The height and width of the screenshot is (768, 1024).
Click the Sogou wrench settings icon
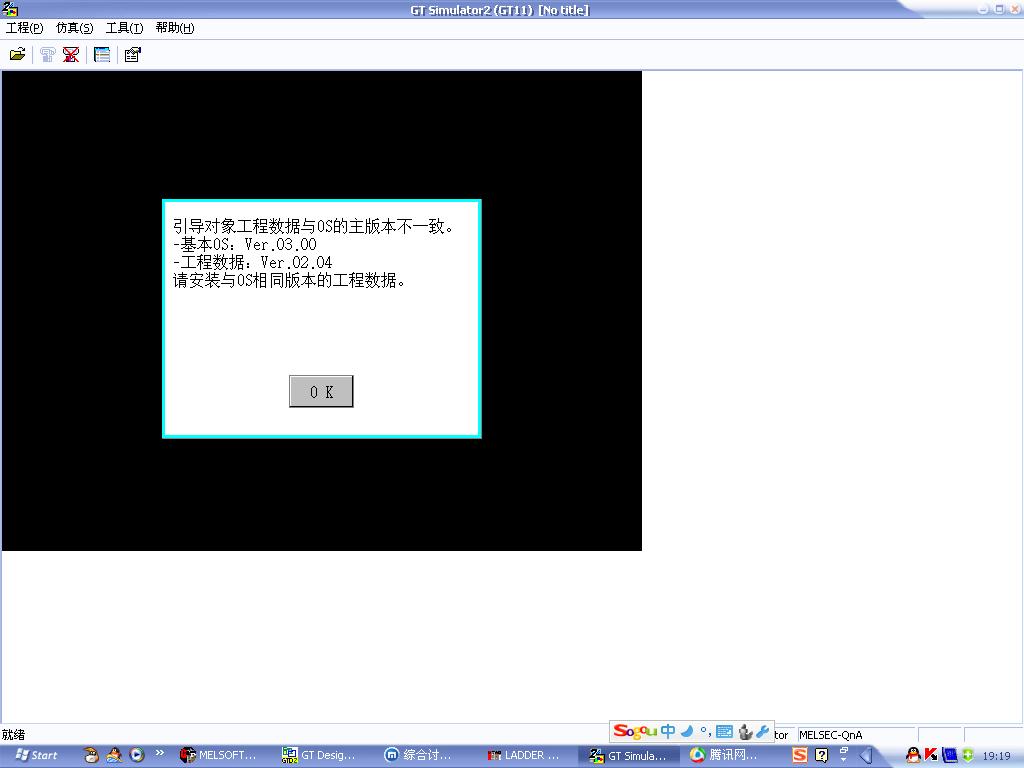[763, 732]
